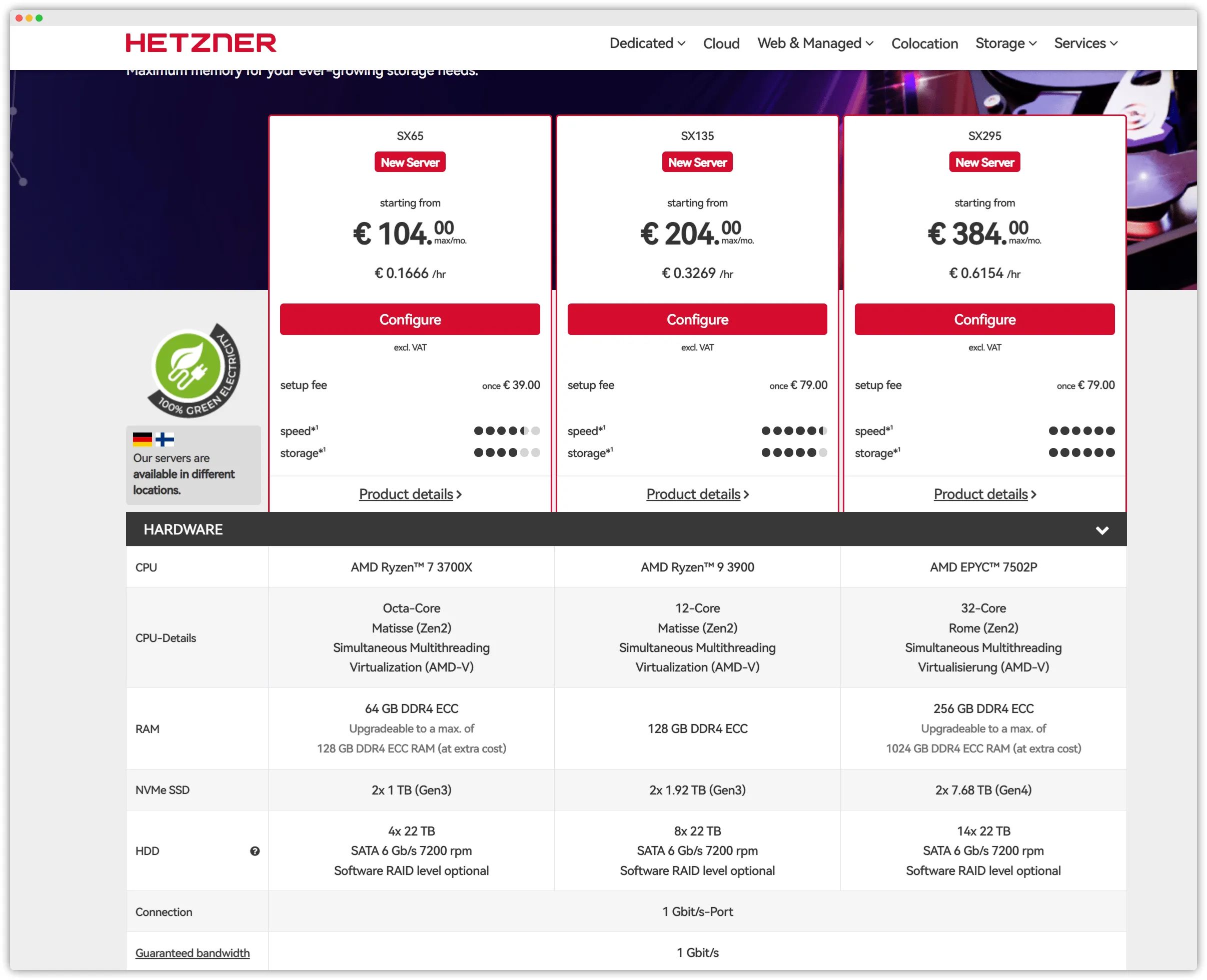Click the 2x 1.92 TB (Gen3) cell

coord(697,790)
